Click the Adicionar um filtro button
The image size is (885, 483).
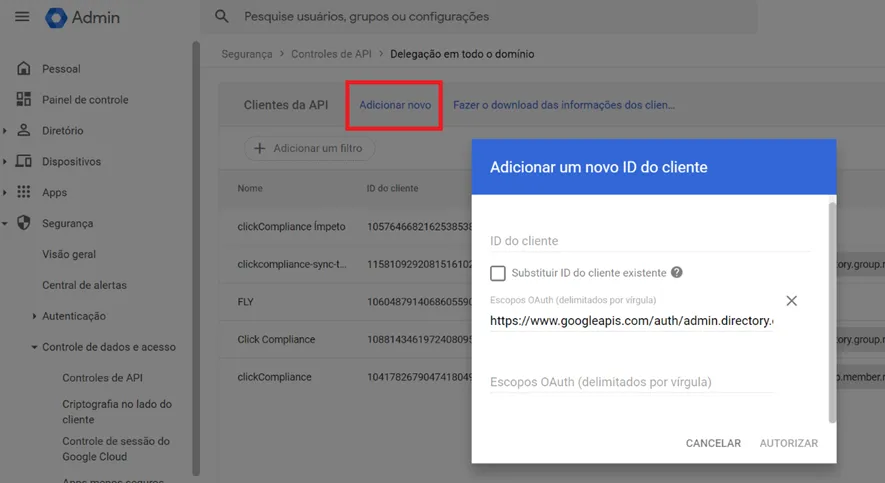tap(309, 148)
